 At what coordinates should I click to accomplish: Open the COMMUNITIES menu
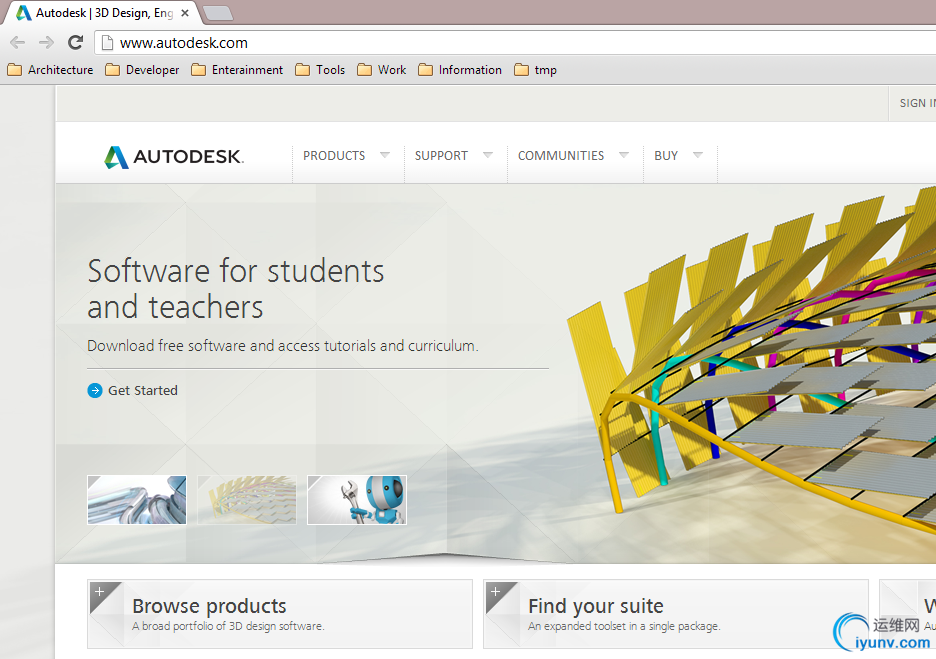[x=561, y=156]
